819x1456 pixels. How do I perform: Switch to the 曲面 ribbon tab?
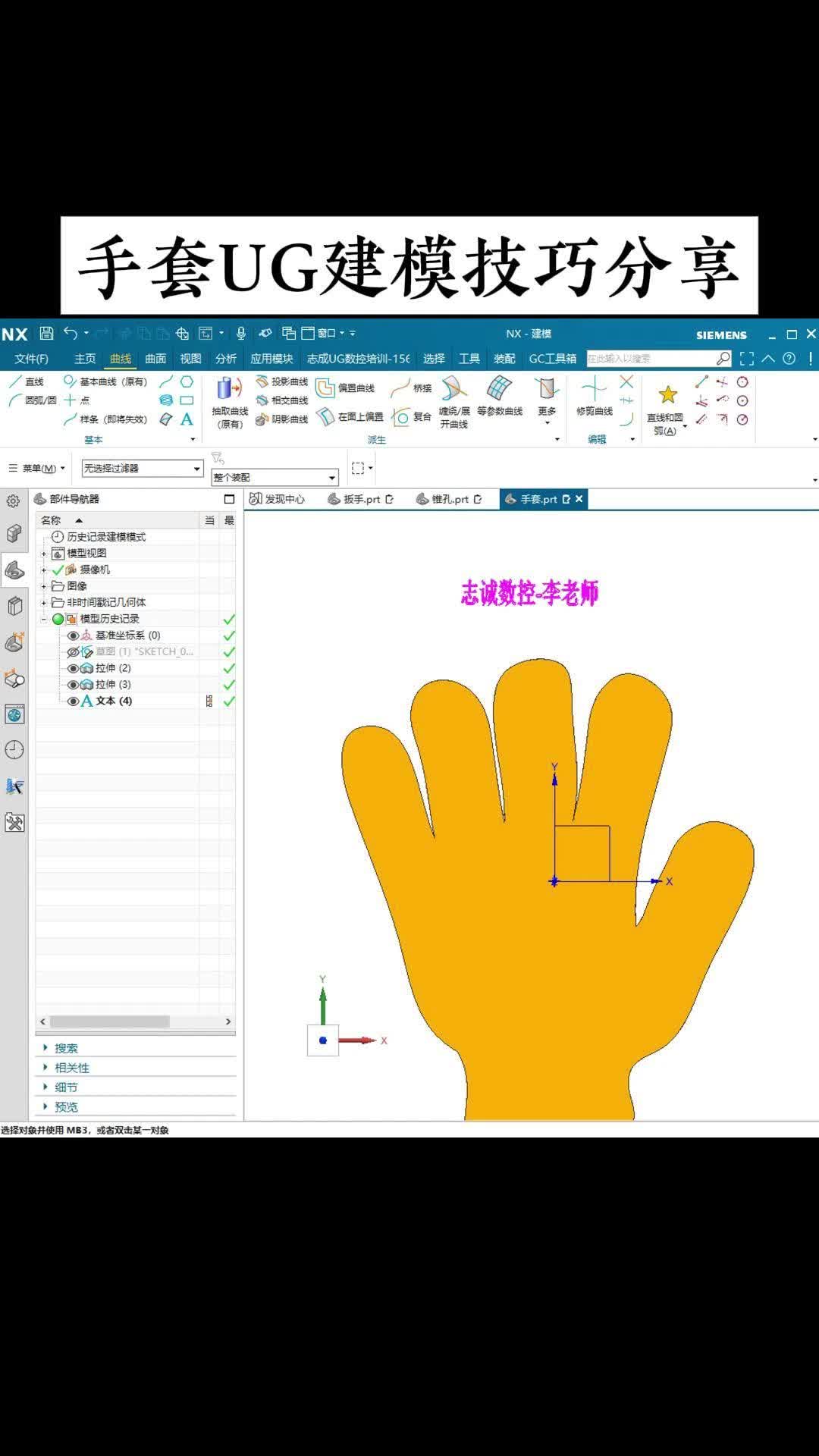pos(155,359)
